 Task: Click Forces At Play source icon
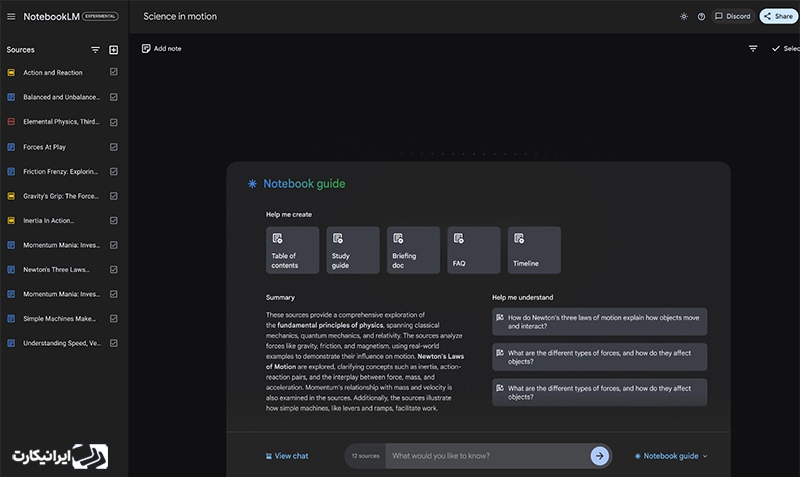(11, 147)
